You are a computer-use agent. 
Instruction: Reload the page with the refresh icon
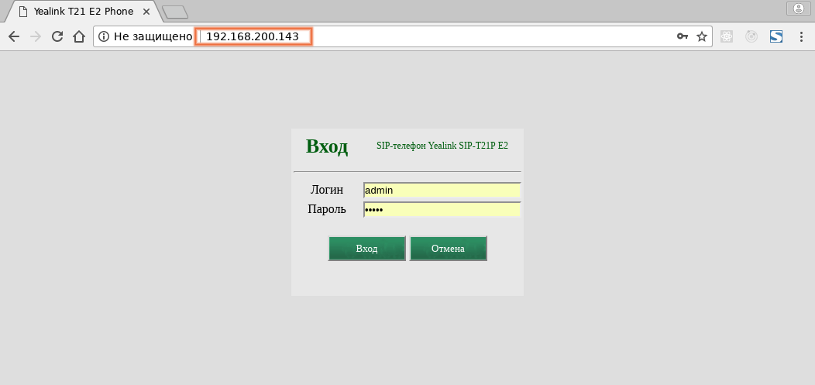[58, 36]
